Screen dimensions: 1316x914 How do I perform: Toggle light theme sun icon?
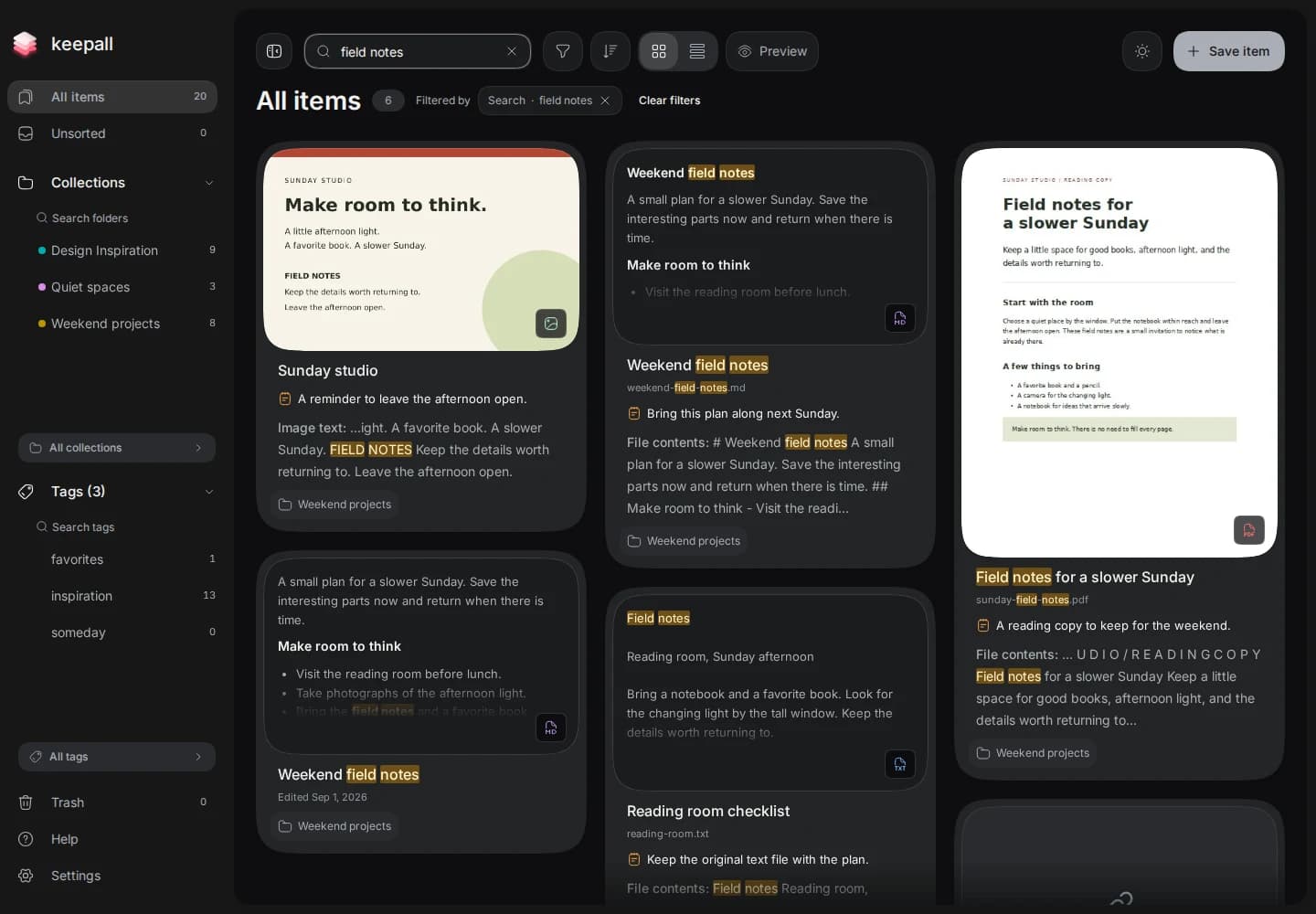pos(1142,51)
